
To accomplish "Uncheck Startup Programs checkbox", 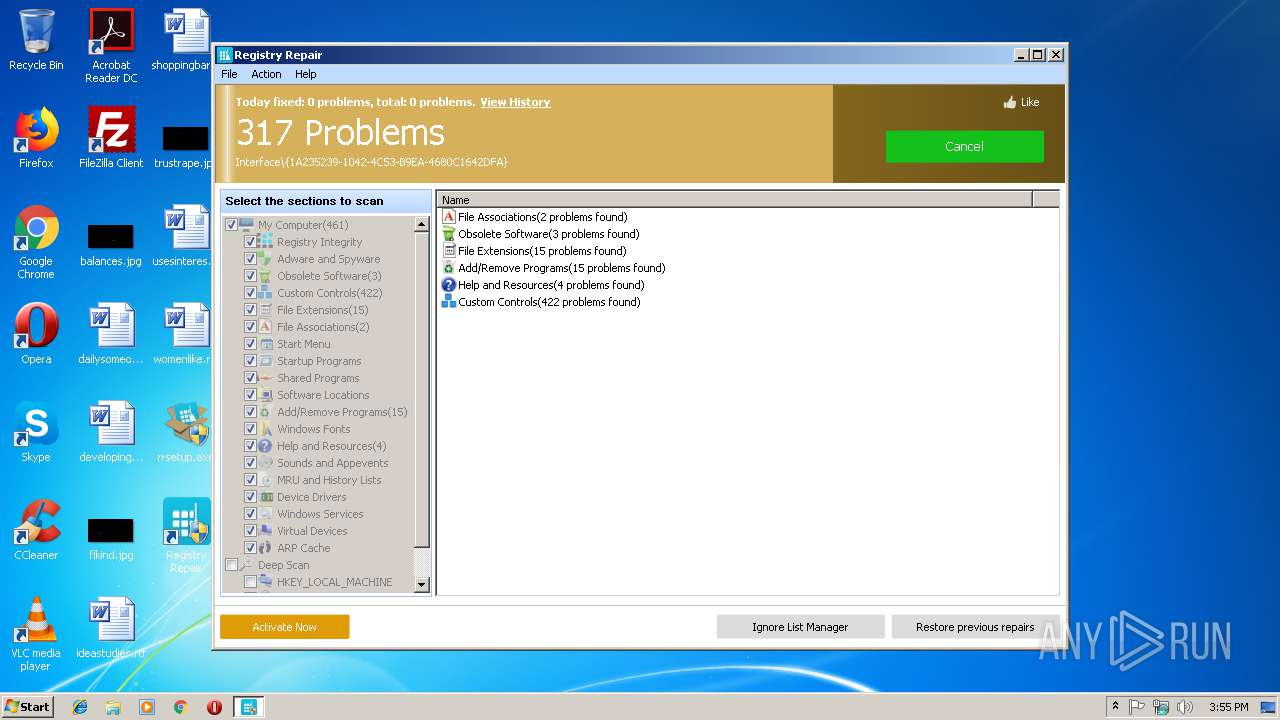I will [251, 361].
